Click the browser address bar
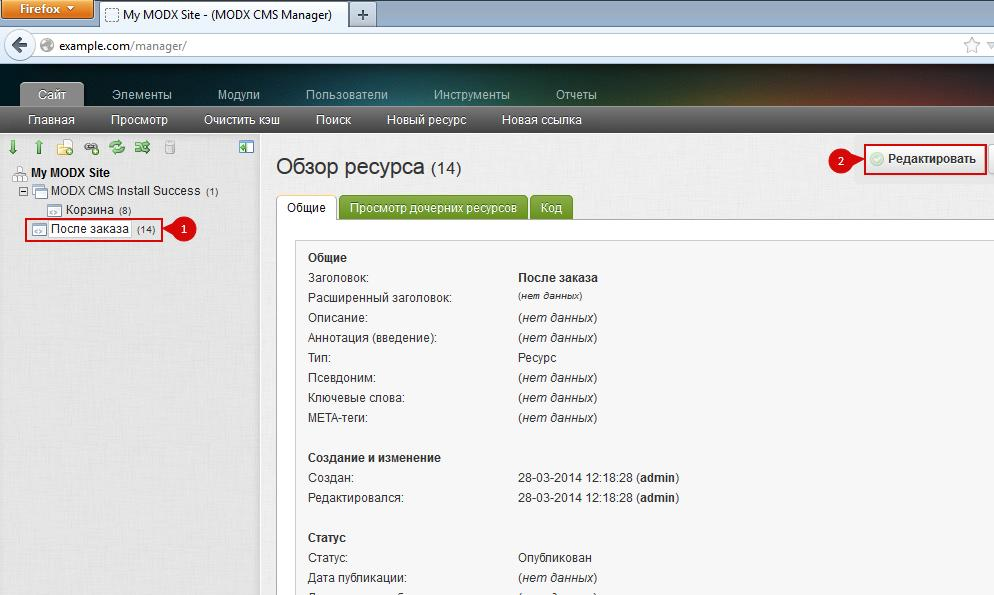Screen dimensions: 994x595 tap(500, 46)
